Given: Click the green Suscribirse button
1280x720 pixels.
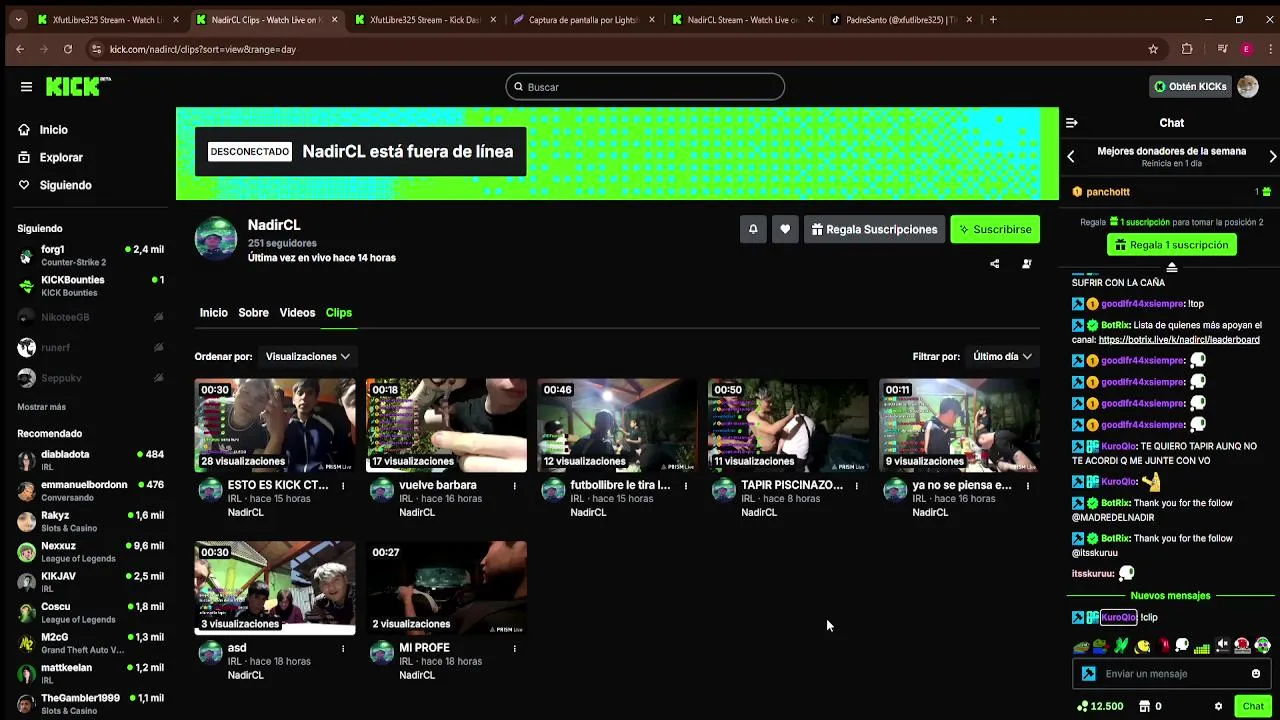Looking at the screenshot, I should pos(995,229).
